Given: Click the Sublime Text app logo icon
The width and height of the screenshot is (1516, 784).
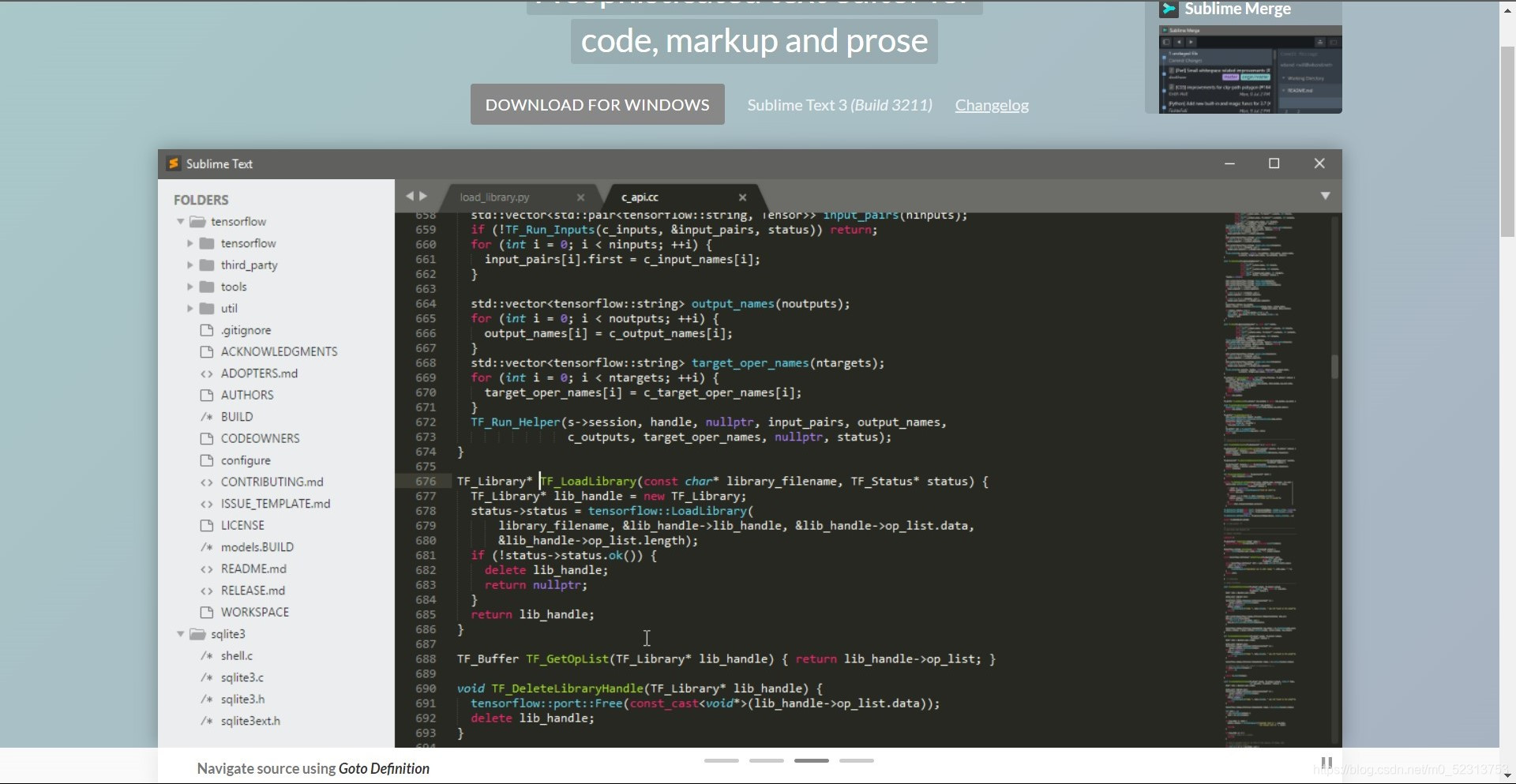Looking at the screenshot, I should 174,163.
